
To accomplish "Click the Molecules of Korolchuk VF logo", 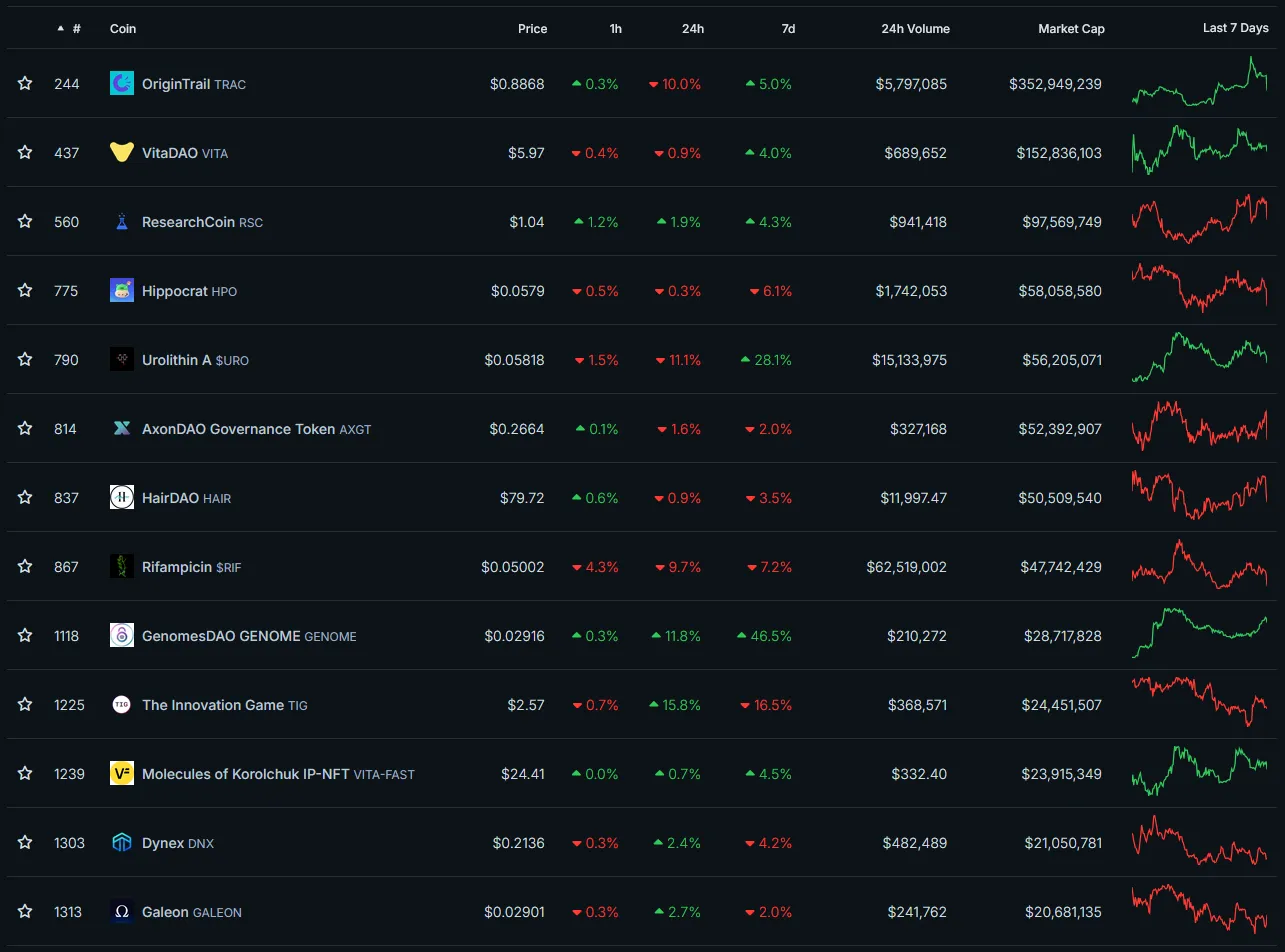I will [122, 774].
